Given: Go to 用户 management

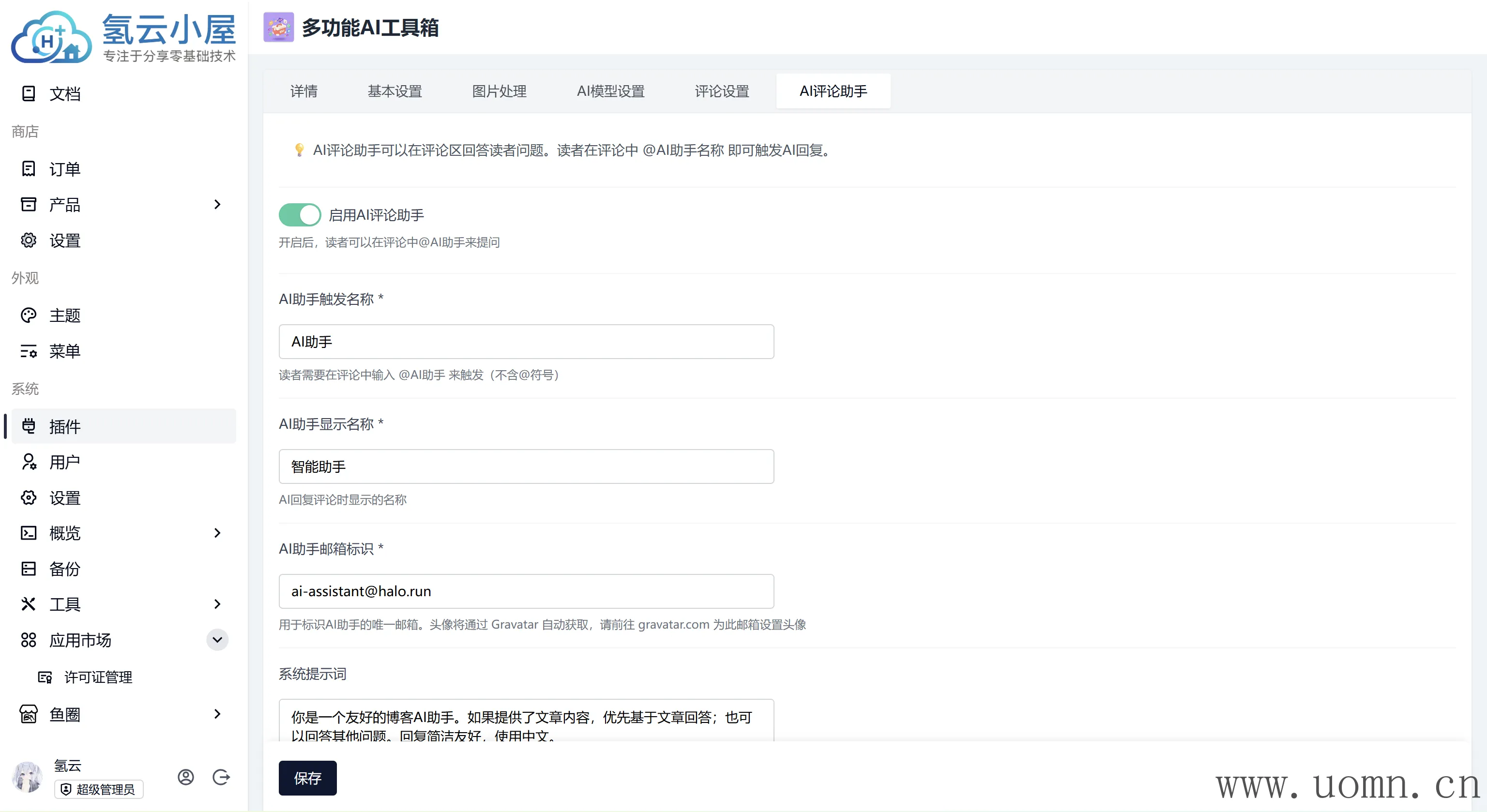Looking at the screenshot, I should click(x=65, y=462).
